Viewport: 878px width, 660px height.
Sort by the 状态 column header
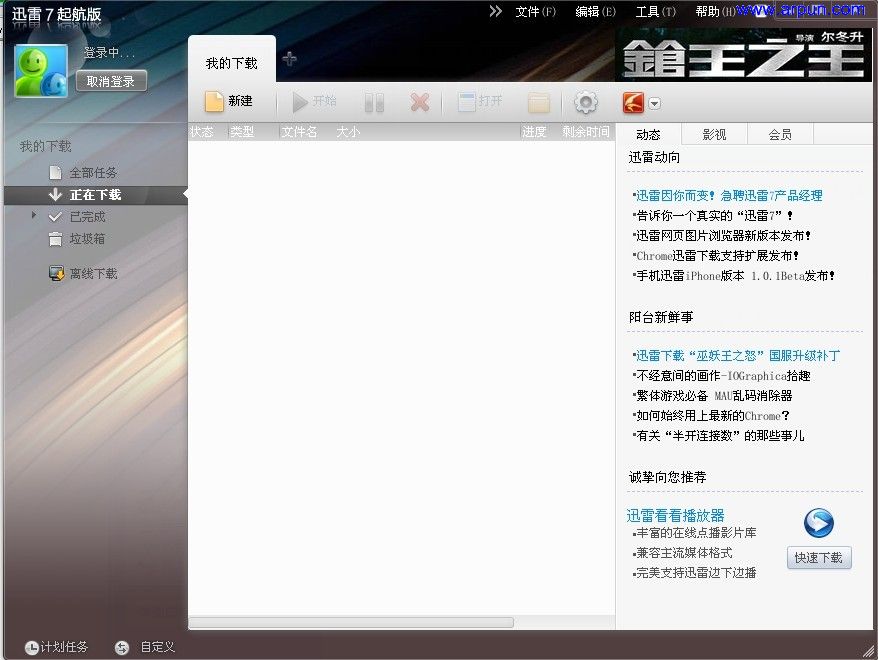pyautogui.click(x=202, y=132)
